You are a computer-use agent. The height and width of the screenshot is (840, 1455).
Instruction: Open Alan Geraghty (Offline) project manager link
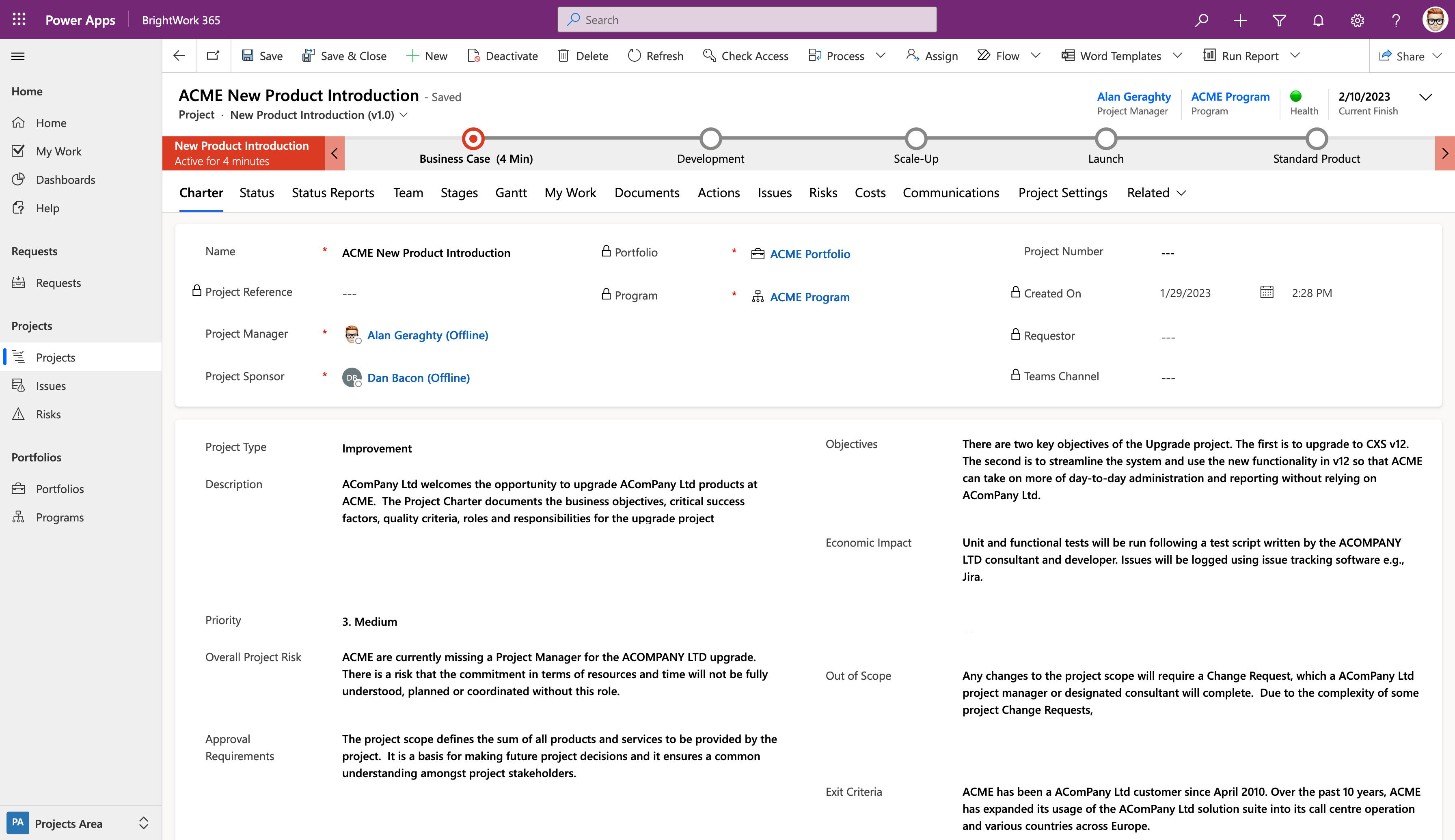pos(427,335)
